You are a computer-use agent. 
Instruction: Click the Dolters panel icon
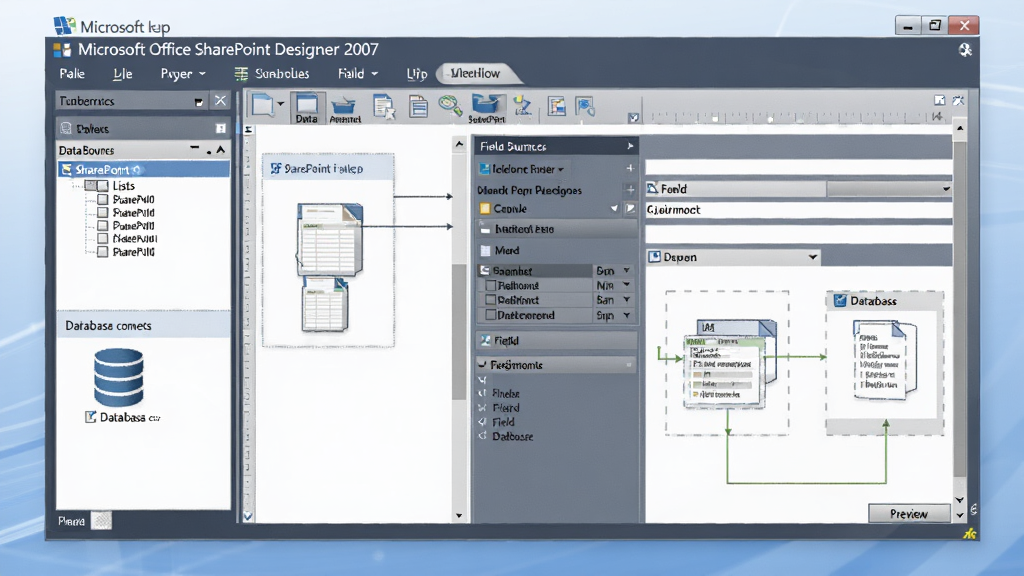(66, 129)
